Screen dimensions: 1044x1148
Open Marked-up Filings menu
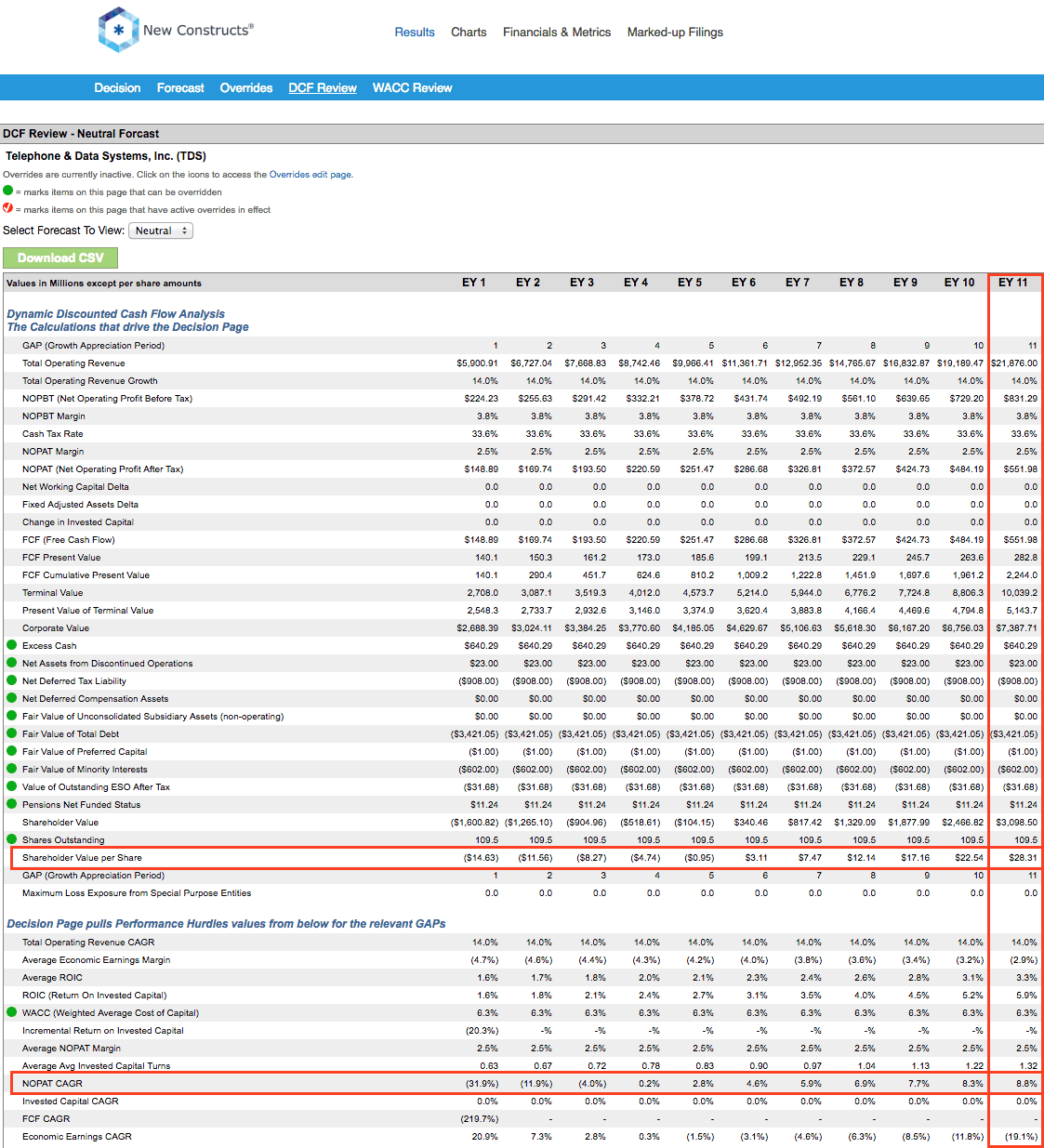(x=675, y=32)
